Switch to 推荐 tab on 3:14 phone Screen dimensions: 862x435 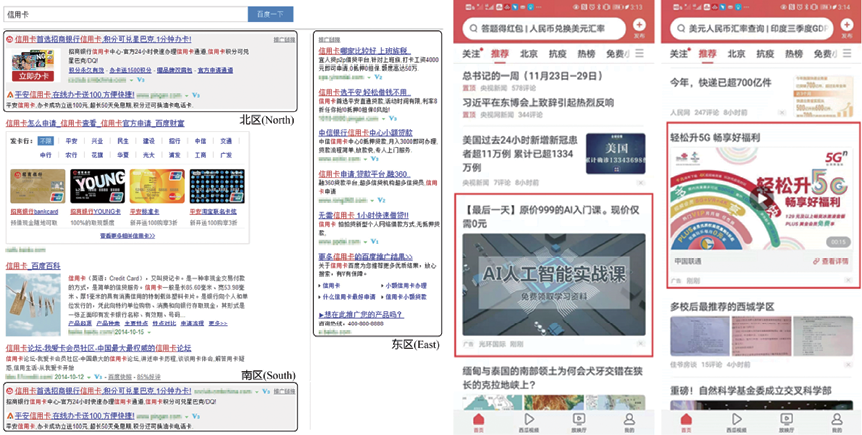pyautogui.click(x=708, y=54)
